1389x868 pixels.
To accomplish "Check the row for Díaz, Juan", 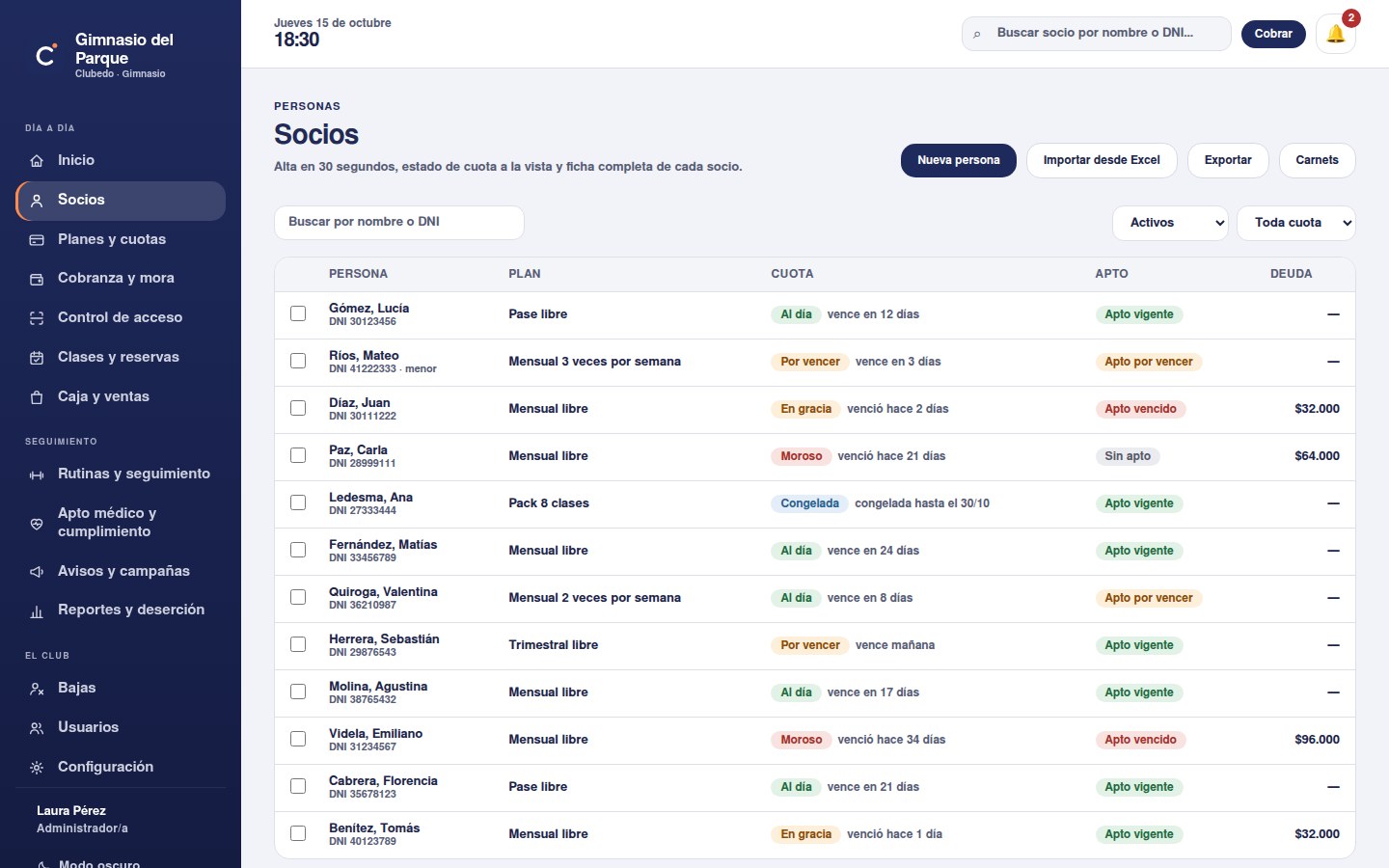I will pos(298,408).
